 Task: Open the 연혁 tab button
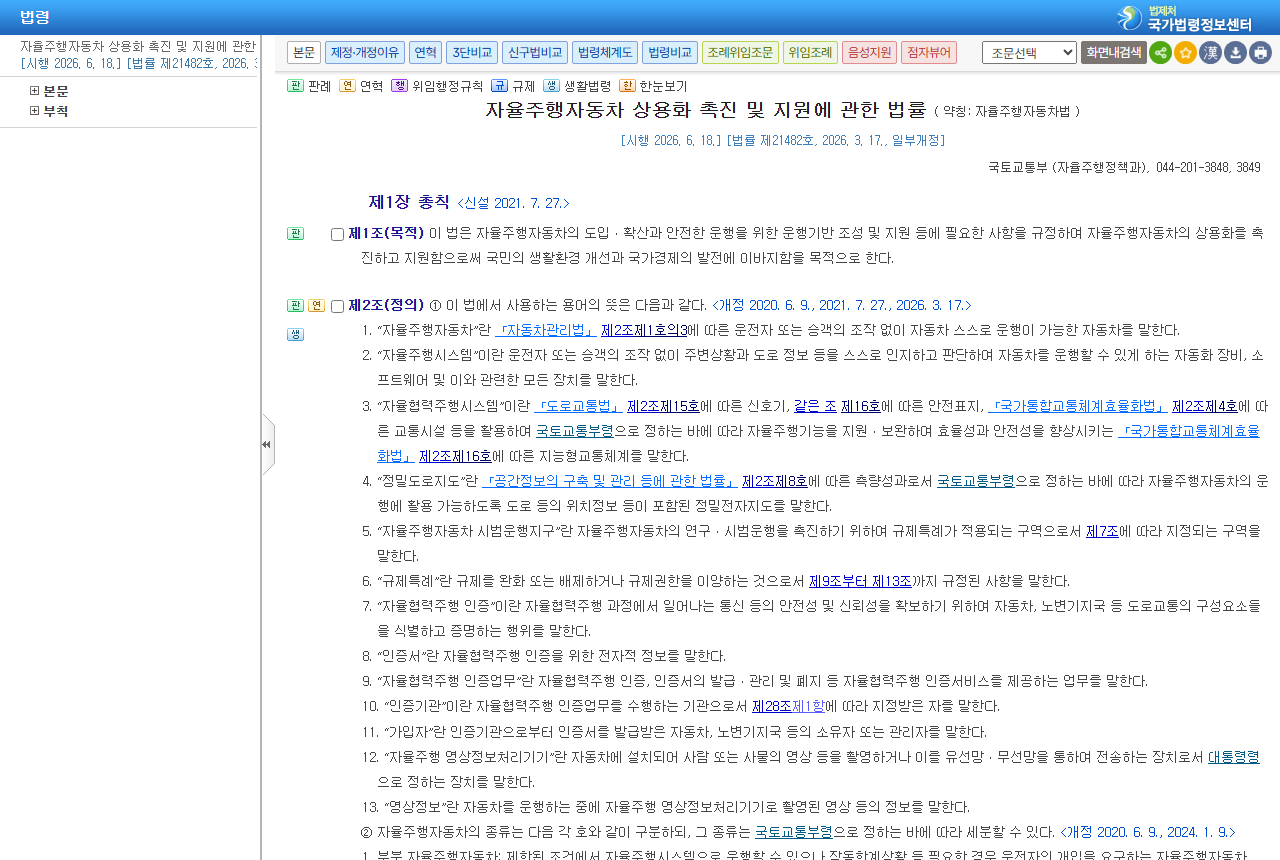(425, 53)
